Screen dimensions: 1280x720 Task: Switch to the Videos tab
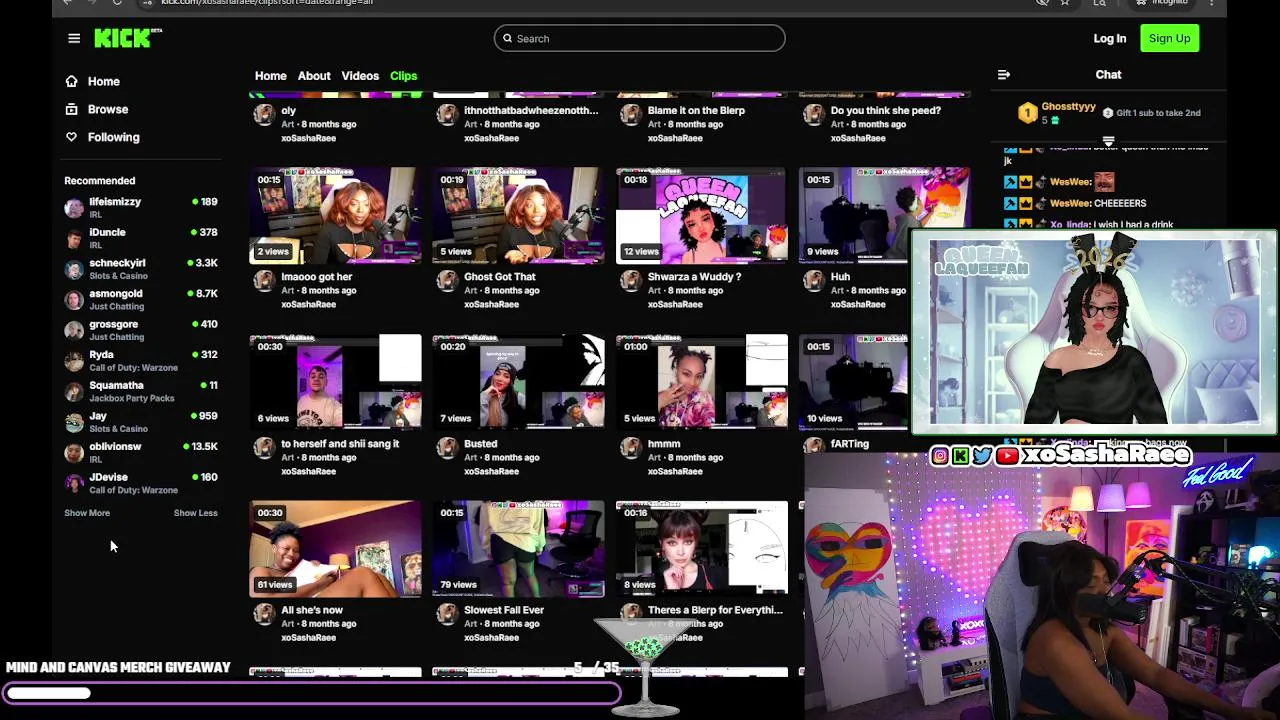pos(360,76)
